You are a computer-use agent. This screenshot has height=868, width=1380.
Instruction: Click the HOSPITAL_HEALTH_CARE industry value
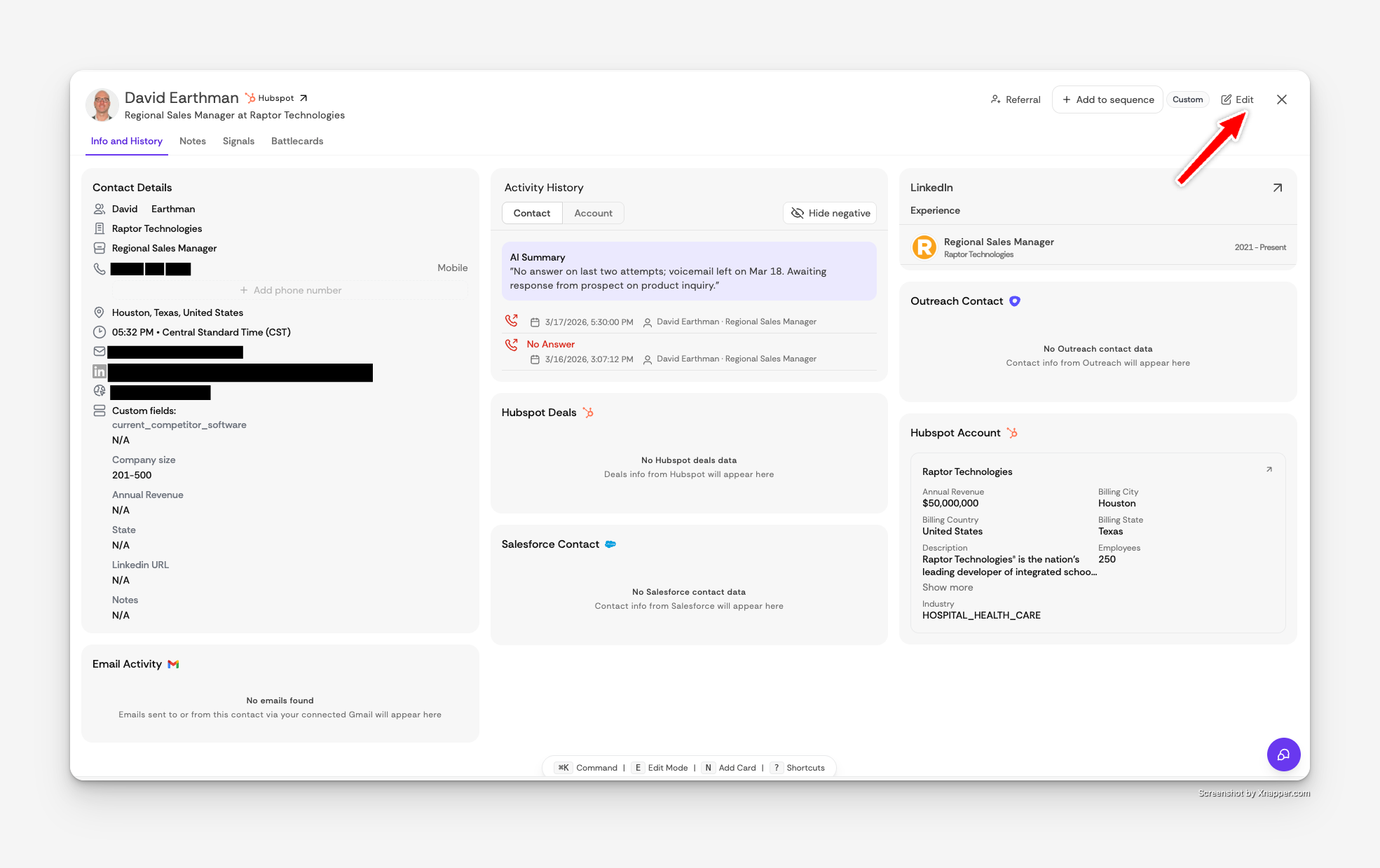[x=981, y=615]
